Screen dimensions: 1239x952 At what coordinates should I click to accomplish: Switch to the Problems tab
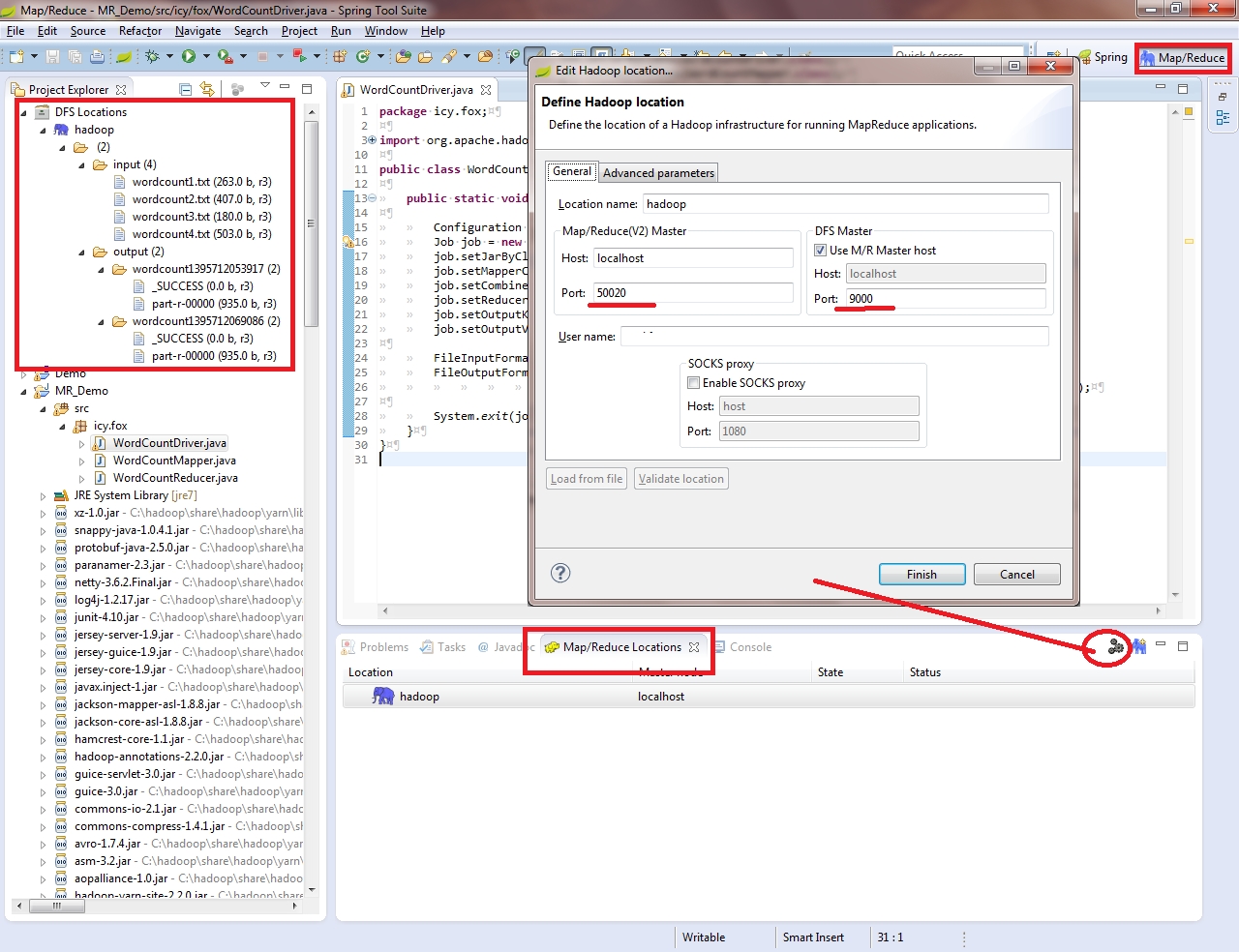click(x=376, y=647)
